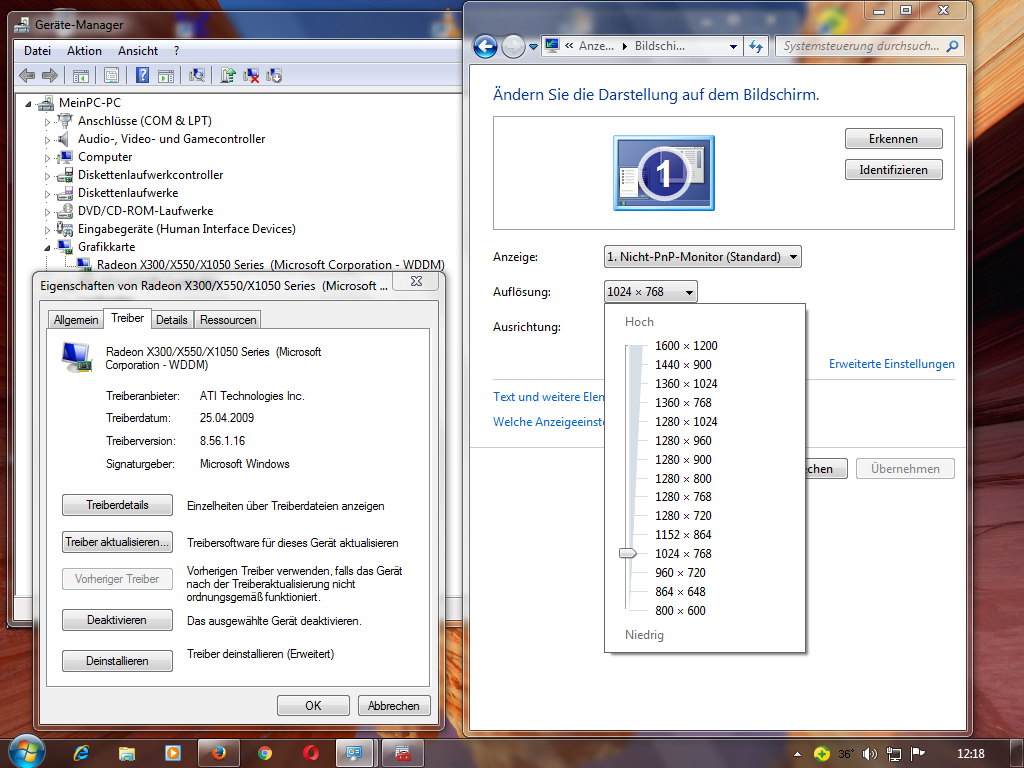This screenshot has width=1024, height=768.
Task: Scan for hardware changes toolbar icon
Action: pyautogui.click(x=197, y=76)
